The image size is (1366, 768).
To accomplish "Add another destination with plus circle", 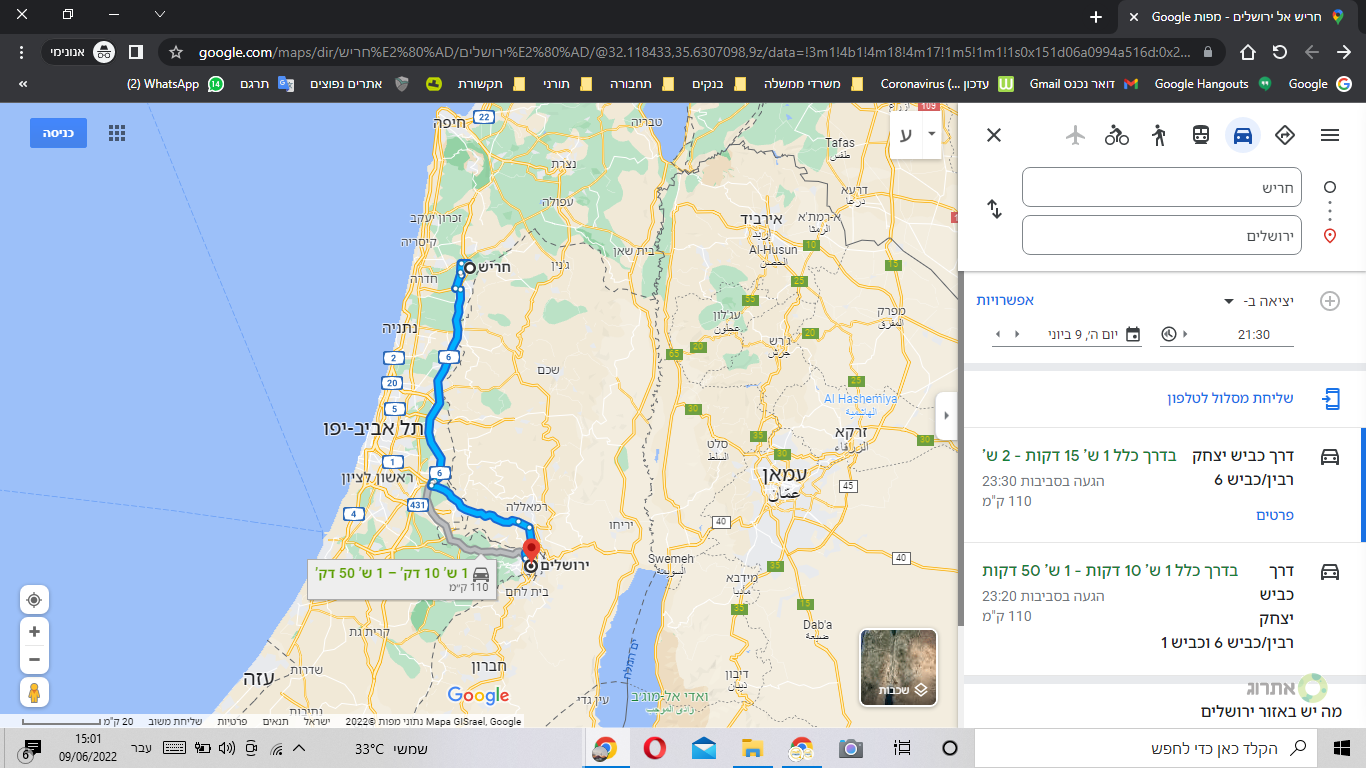I will pos(1330,301).
